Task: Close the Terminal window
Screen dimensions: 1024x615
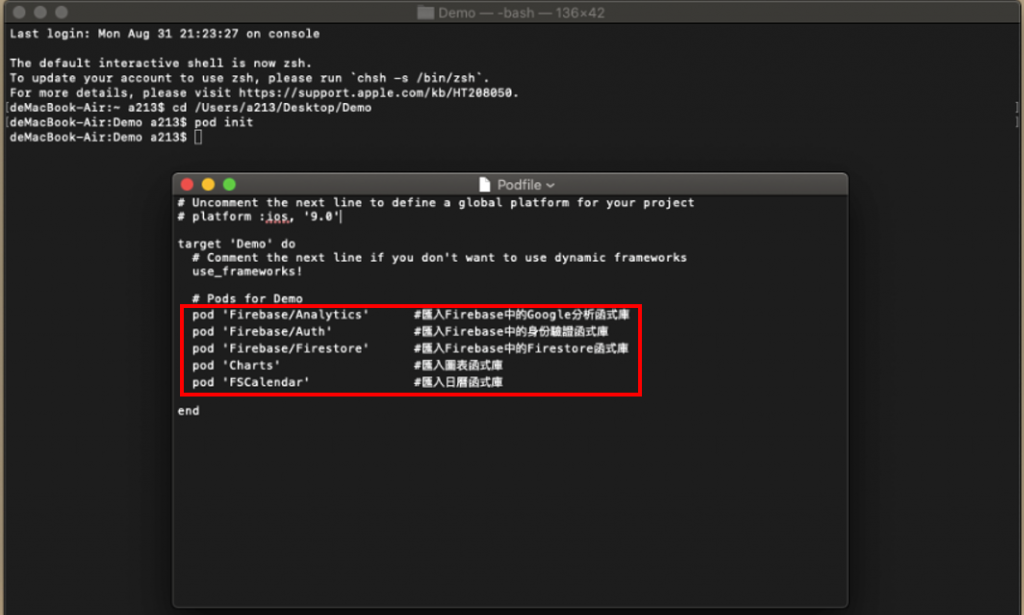Action: 19,12
